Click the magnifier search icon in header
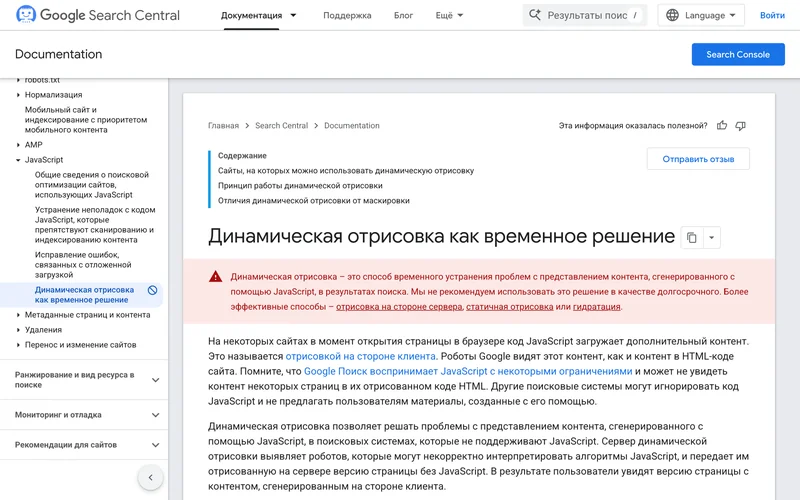Viewport: 800px width, 500px height. [535, 15]
